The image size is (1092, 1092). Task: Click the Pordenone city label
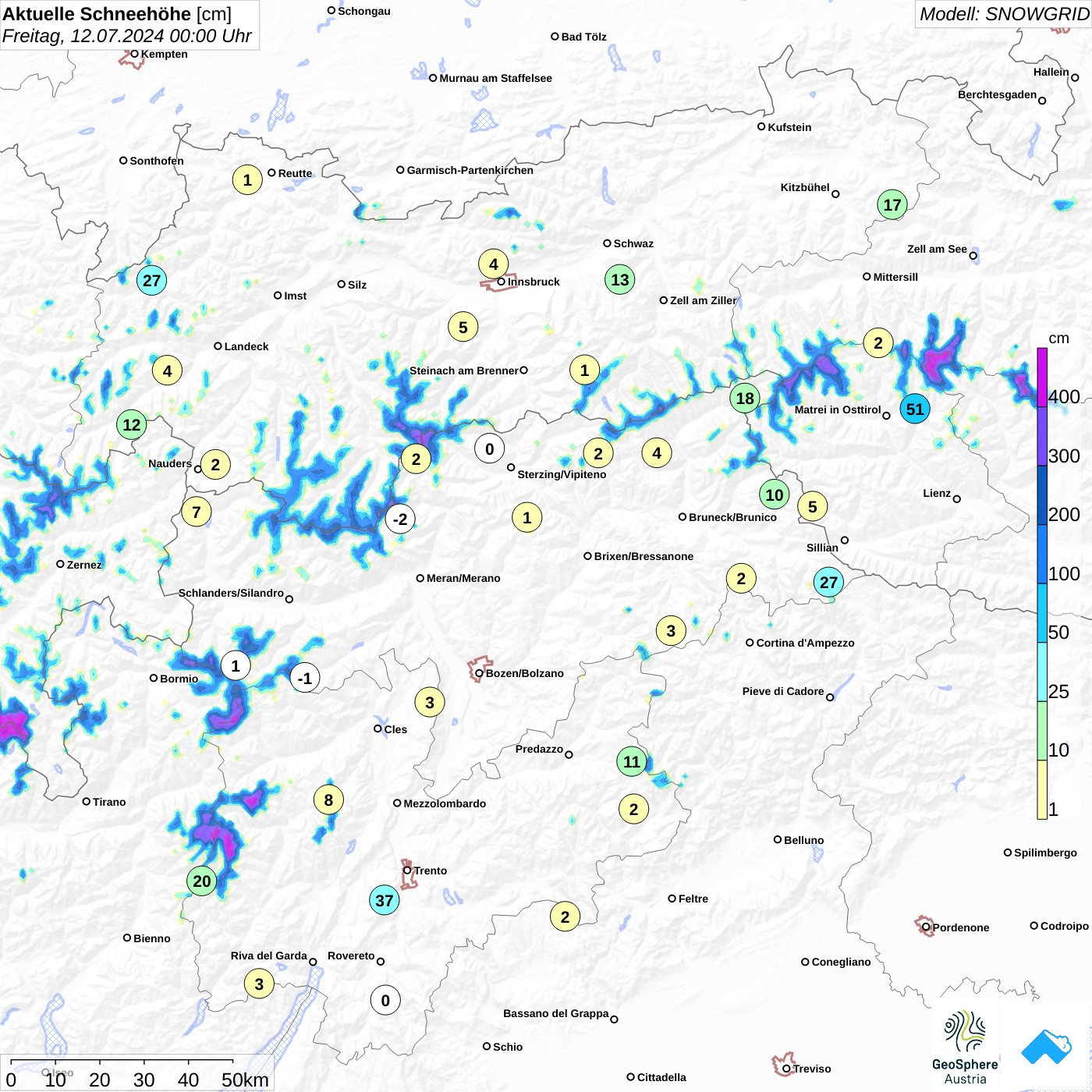coord(961,927)
